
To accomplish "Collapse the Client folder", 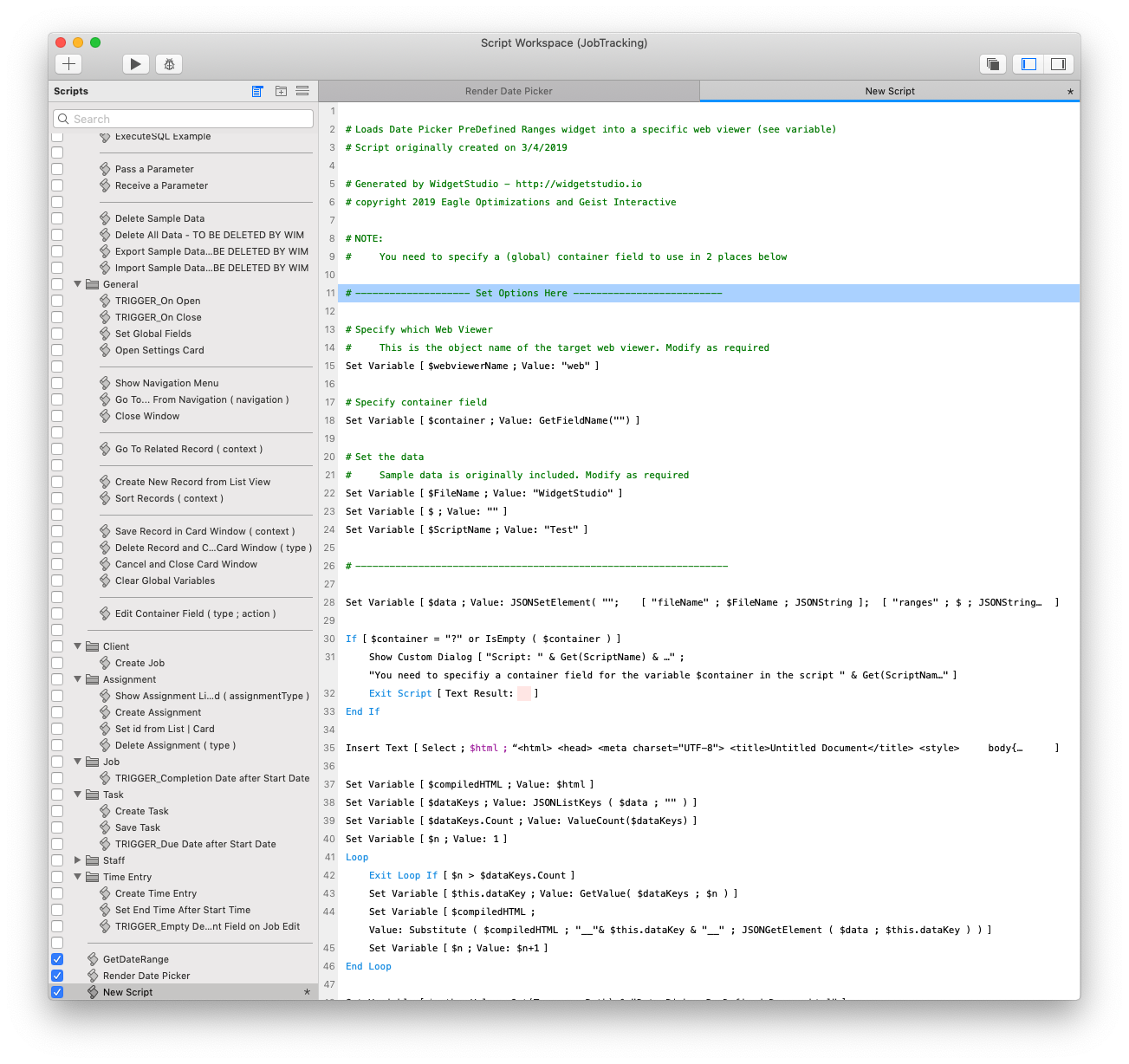I will [77, 646].
